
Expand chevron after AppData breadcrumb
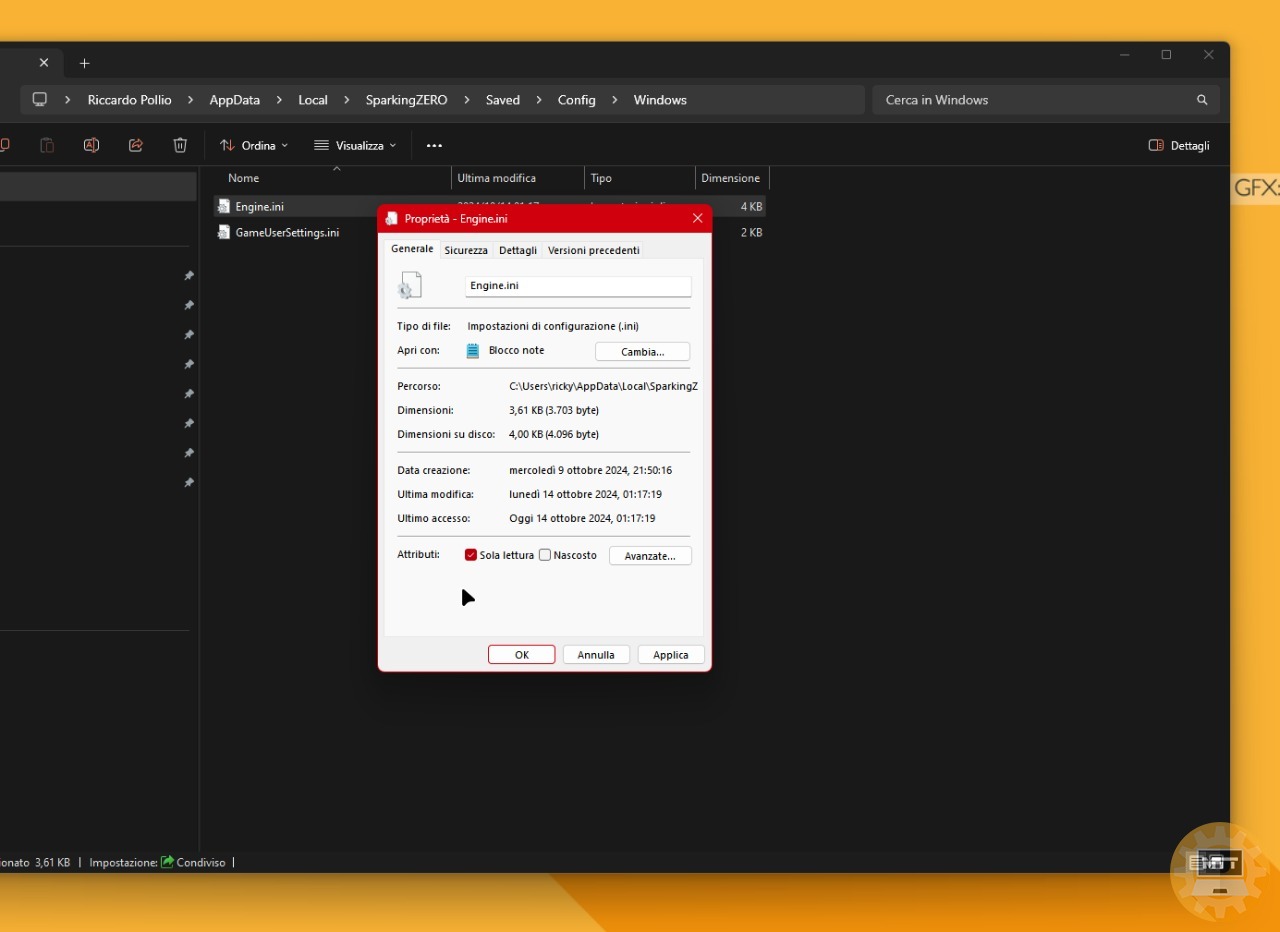point(279,100)
